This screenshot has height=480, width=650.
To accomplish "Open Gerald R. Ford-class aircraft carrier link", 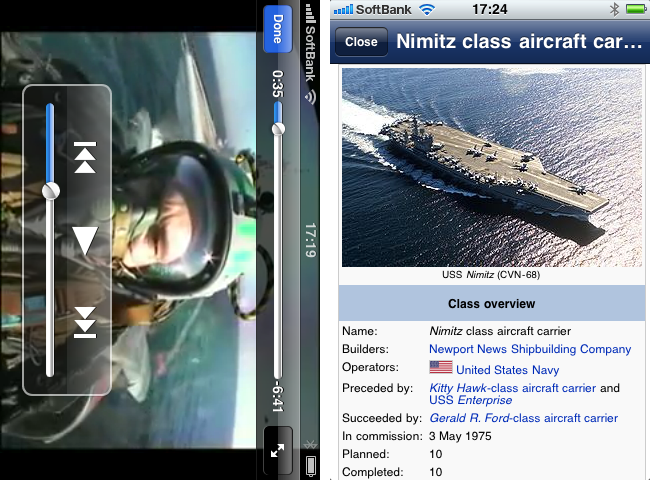I will click(x=524, y=418).
